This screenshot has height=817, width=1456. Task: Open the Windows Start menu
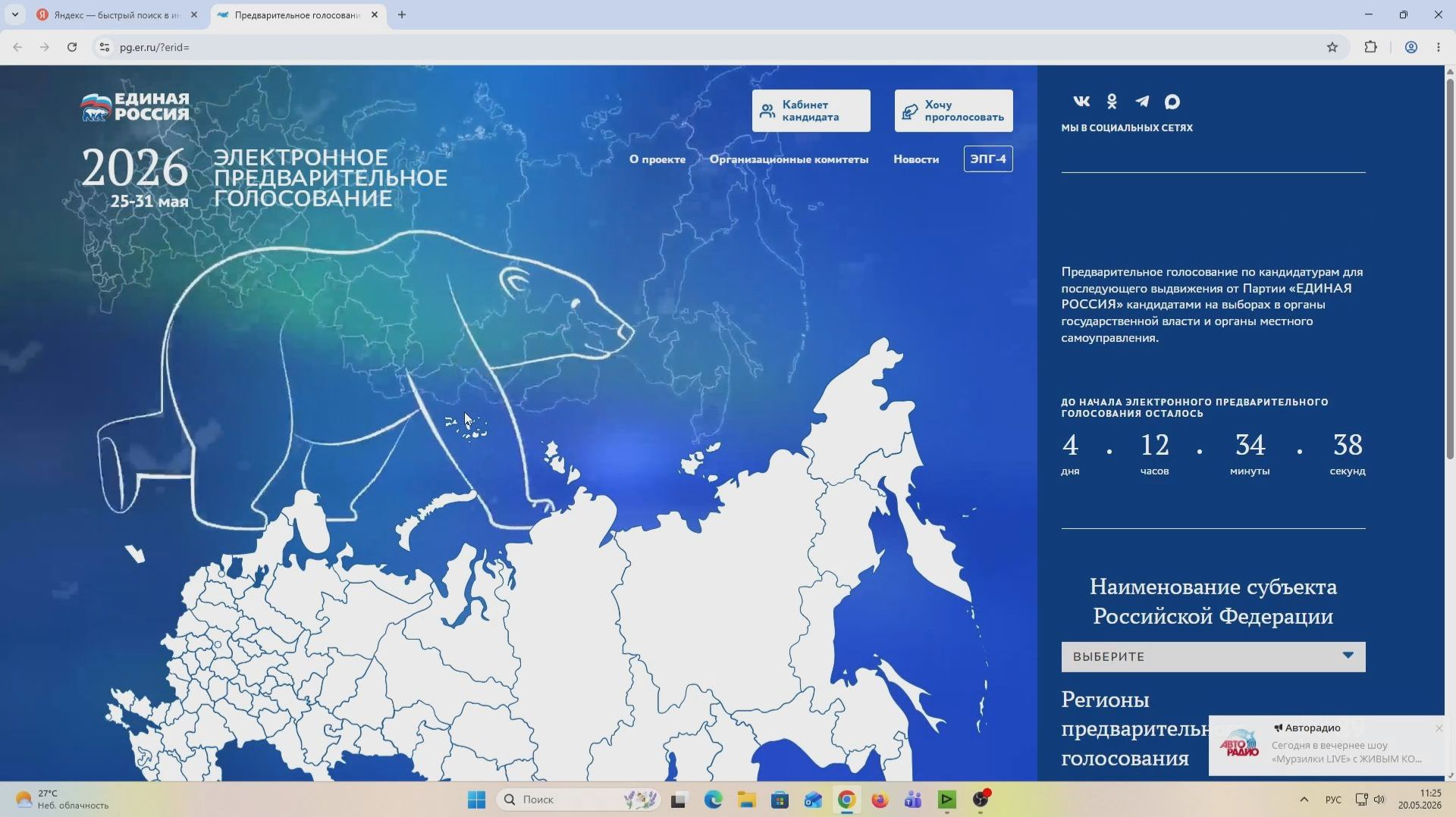pyautogui.click(x=476, y=800)
